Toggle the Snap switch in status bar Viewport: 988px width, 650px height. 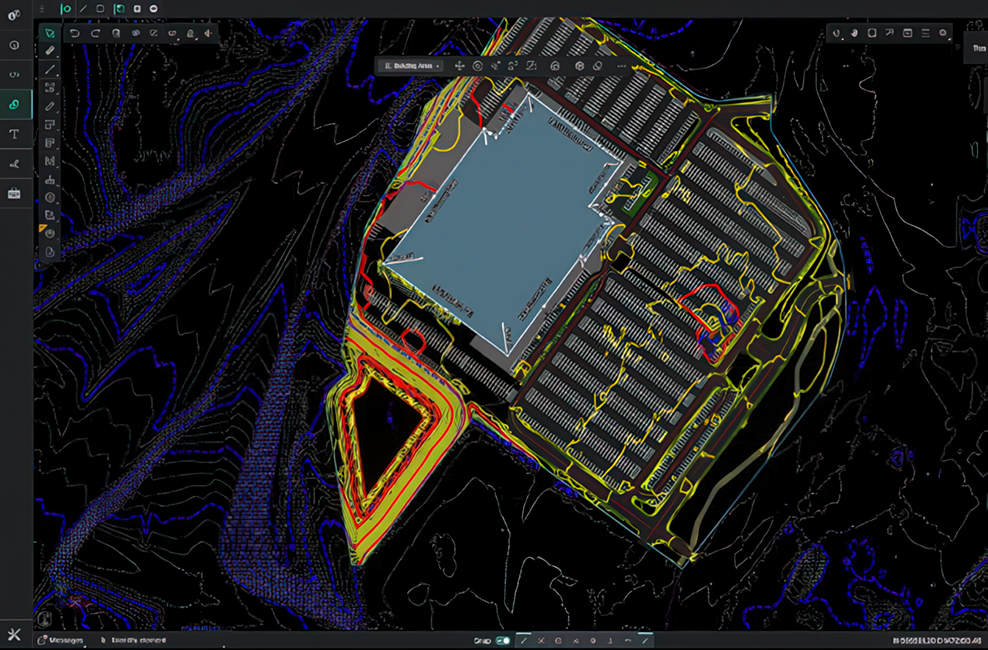pyautogui.click(x=503, y=640)
